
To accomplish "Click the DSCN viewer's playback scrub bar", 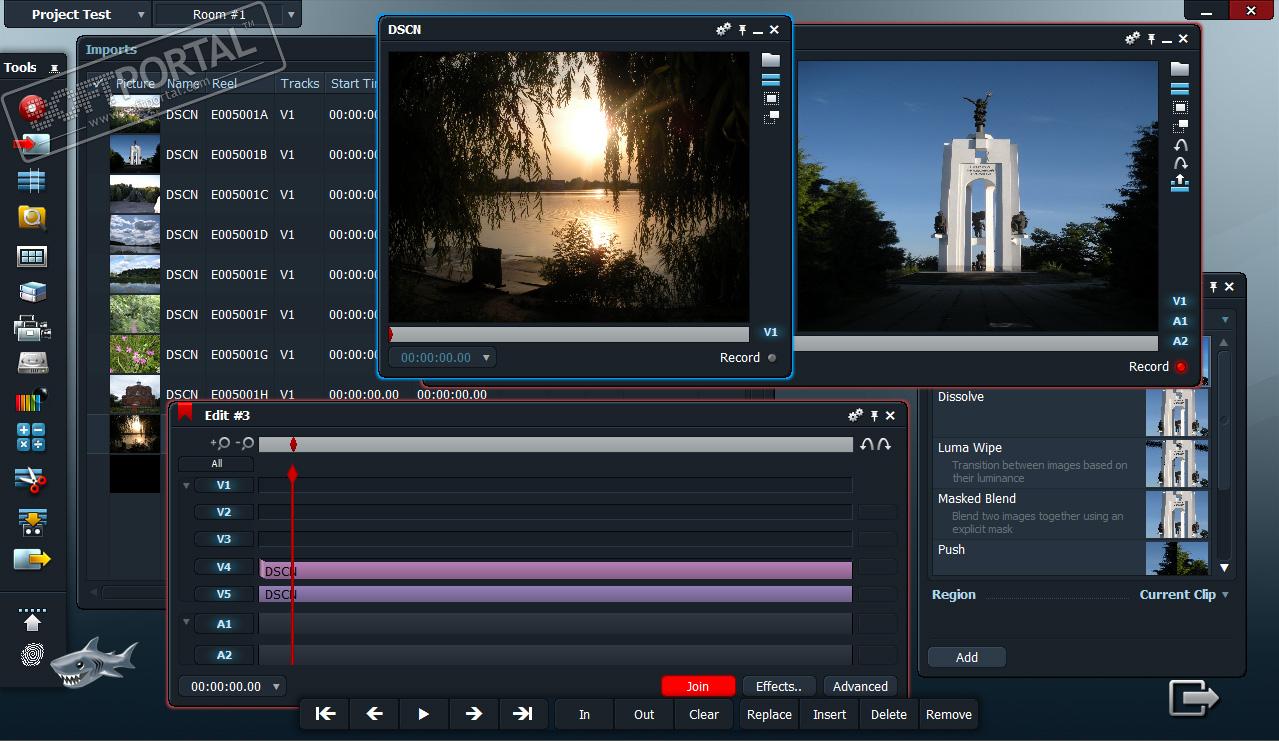I will (x=569, y=334).
